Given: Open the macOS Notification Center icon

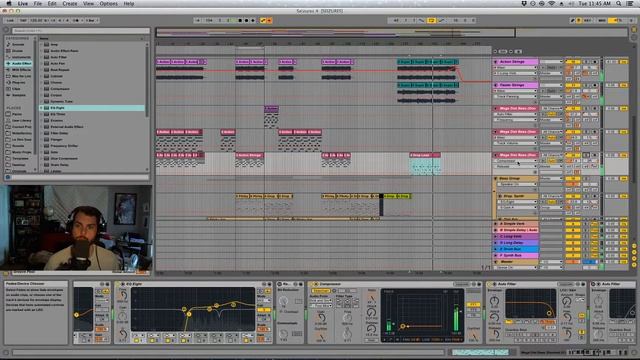Looking at the screenshot, I should 631,4.
